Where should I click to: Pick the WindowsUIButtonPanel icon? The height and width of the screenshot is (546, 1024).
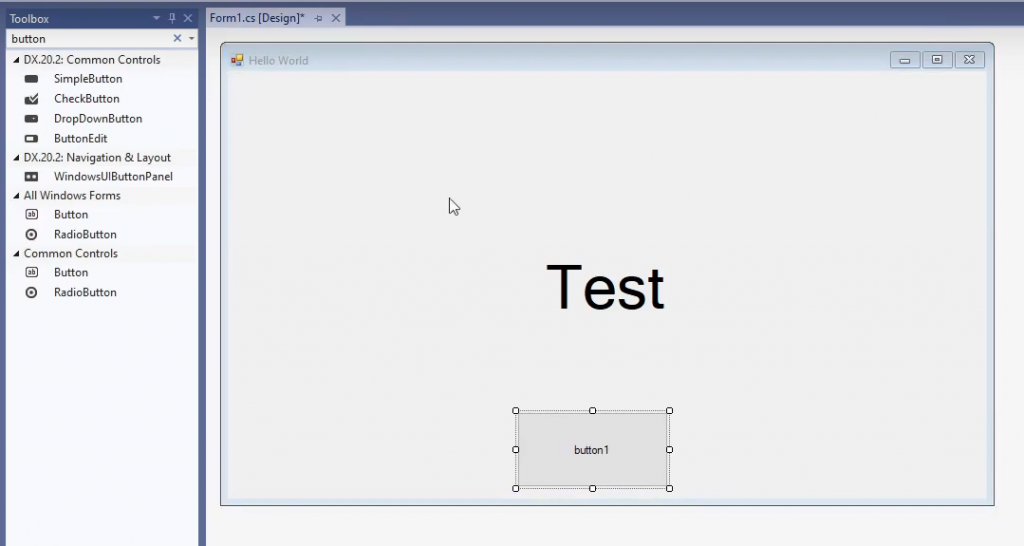[x=31, y=176]
